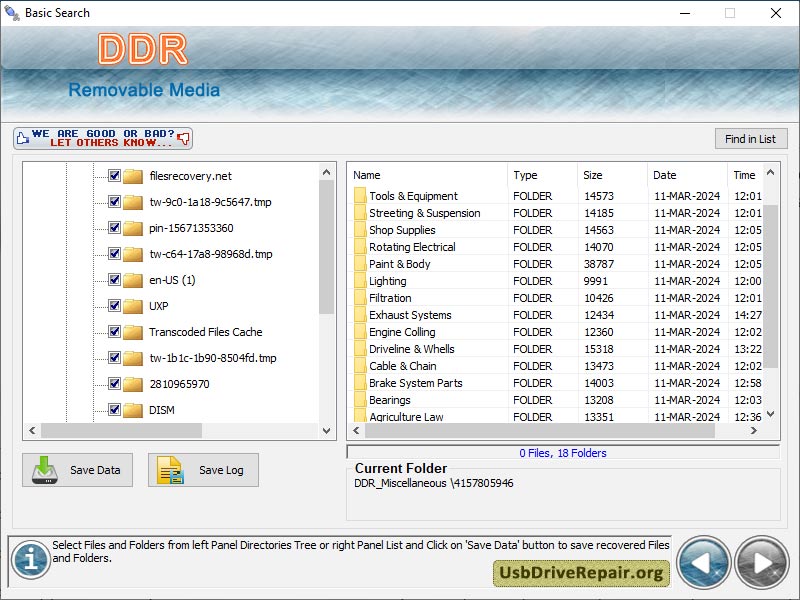Select the Driveline & Whells folder row
Image resolution: width=800 pixels, height=600 pixels.
pyautogui.click(x=557, y=349)
